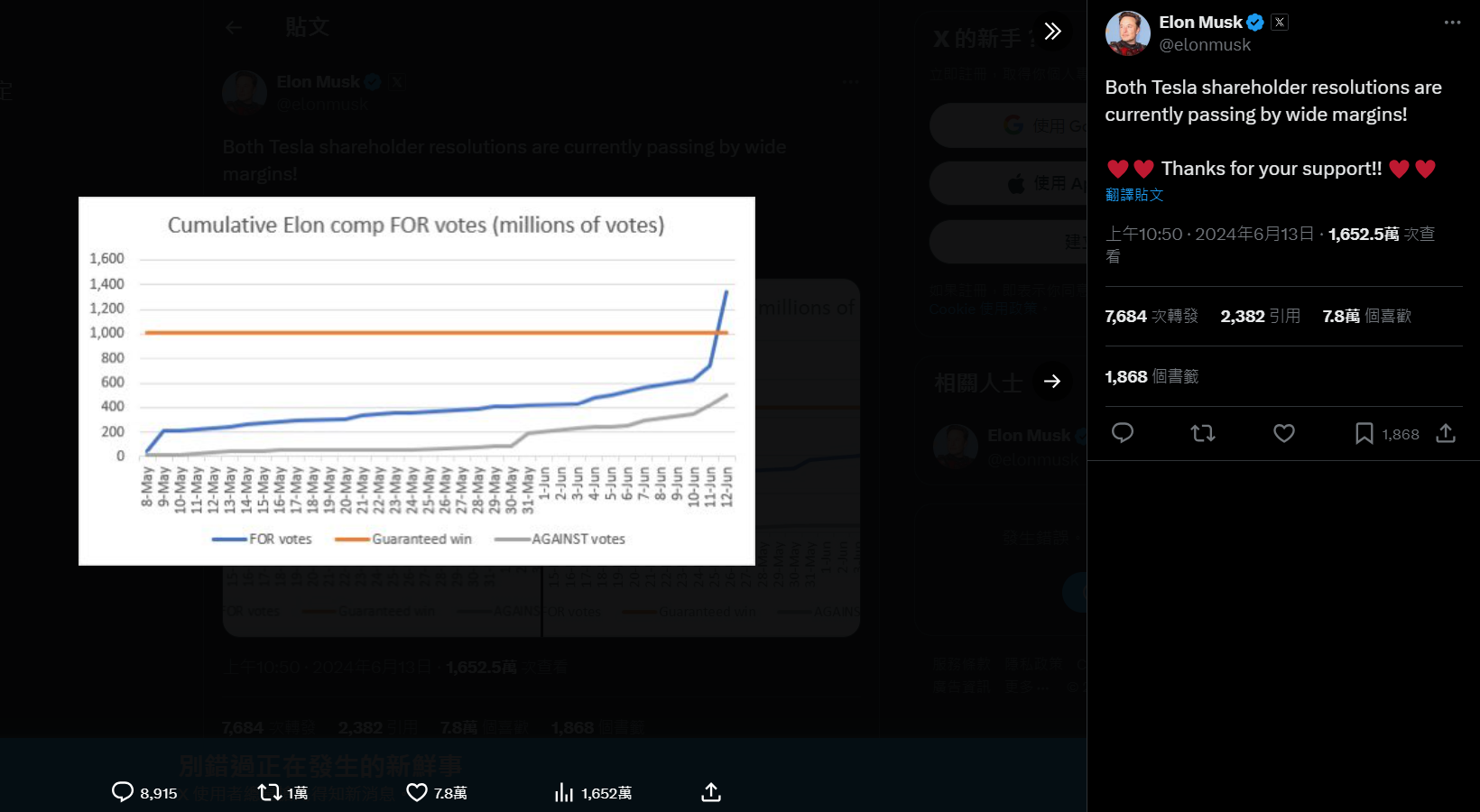Open Elon Musk's profile avatar
This screenshot has width=1480, height=812.
click(x=1127, y=33)
